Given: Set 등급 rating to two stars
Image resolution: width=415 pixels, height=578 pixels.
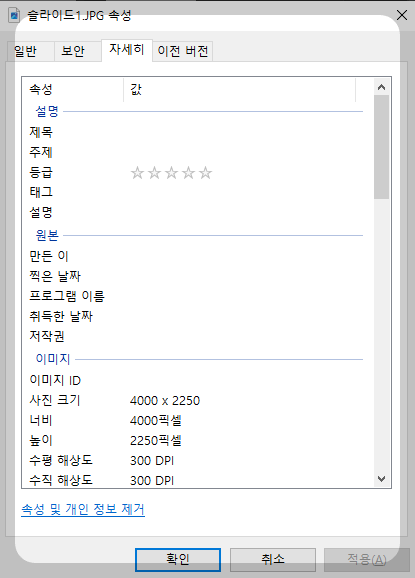Looking at the screenshot, I should 154,173.
